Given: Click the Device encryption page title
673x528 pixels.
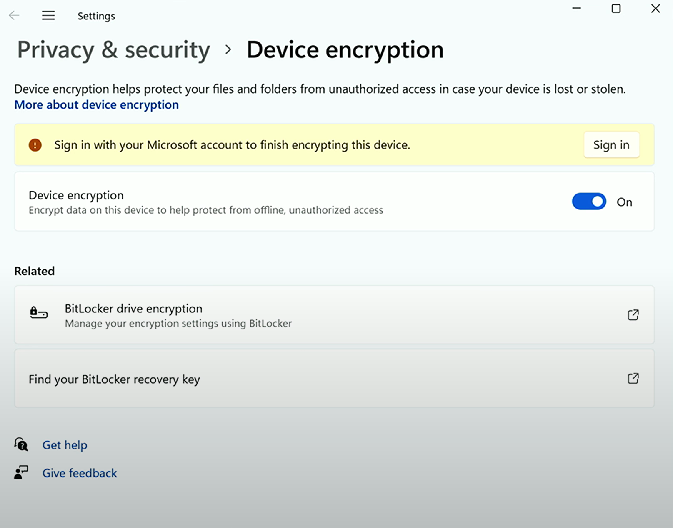Looking at the screenshot, I should click(x=345, y=50).
